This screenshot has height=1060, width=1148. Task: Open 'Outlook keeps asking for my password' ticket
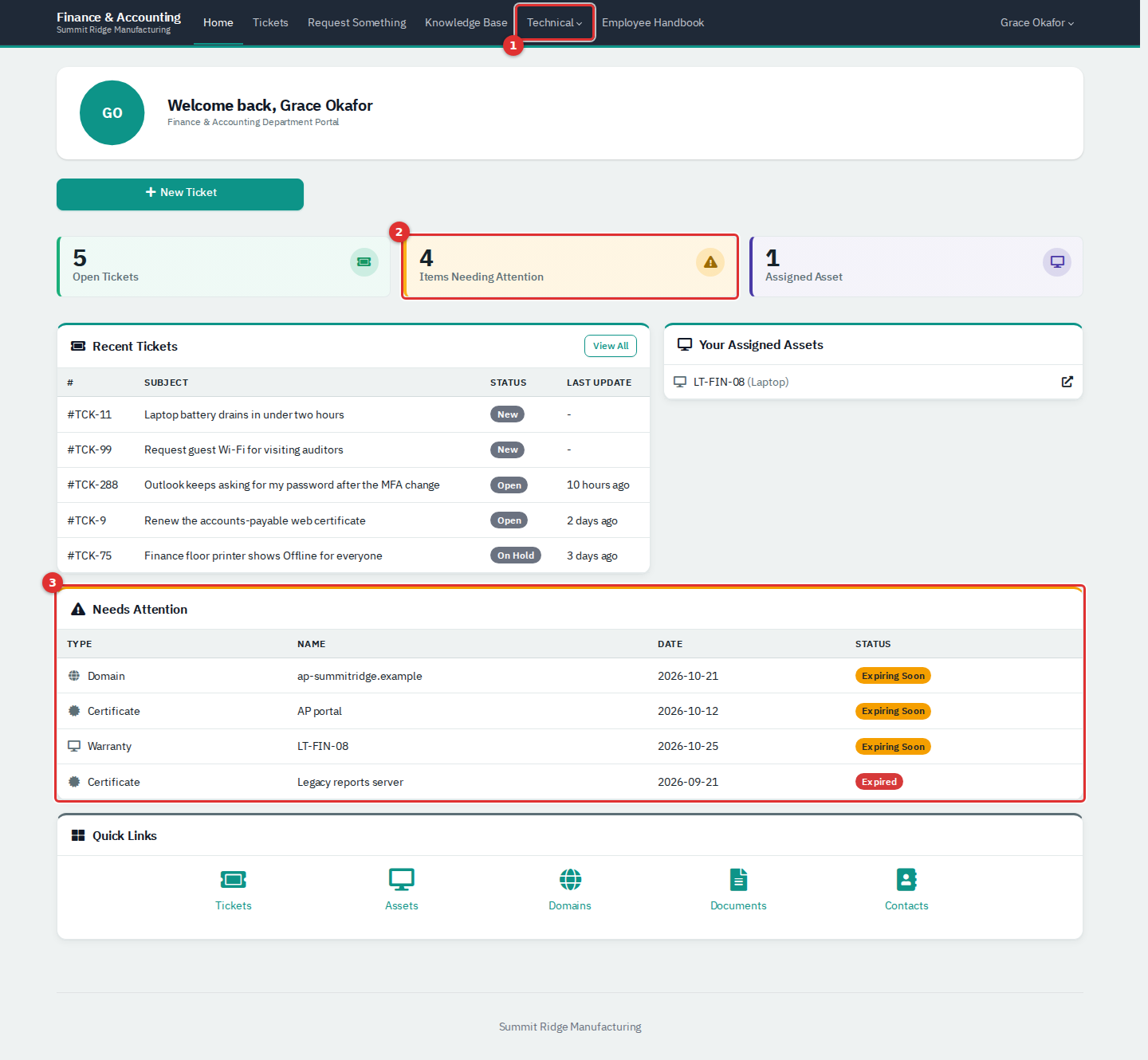292,485
